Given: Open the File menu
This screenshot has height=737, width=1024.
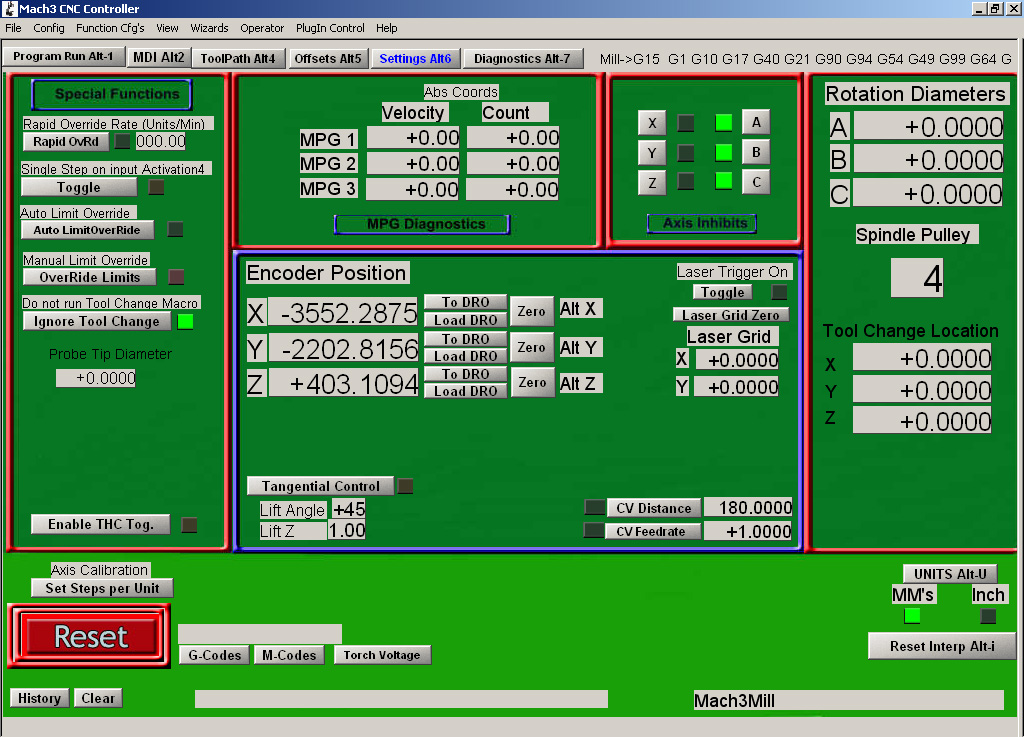Looking at the screenshot, I should click(13, 28).
